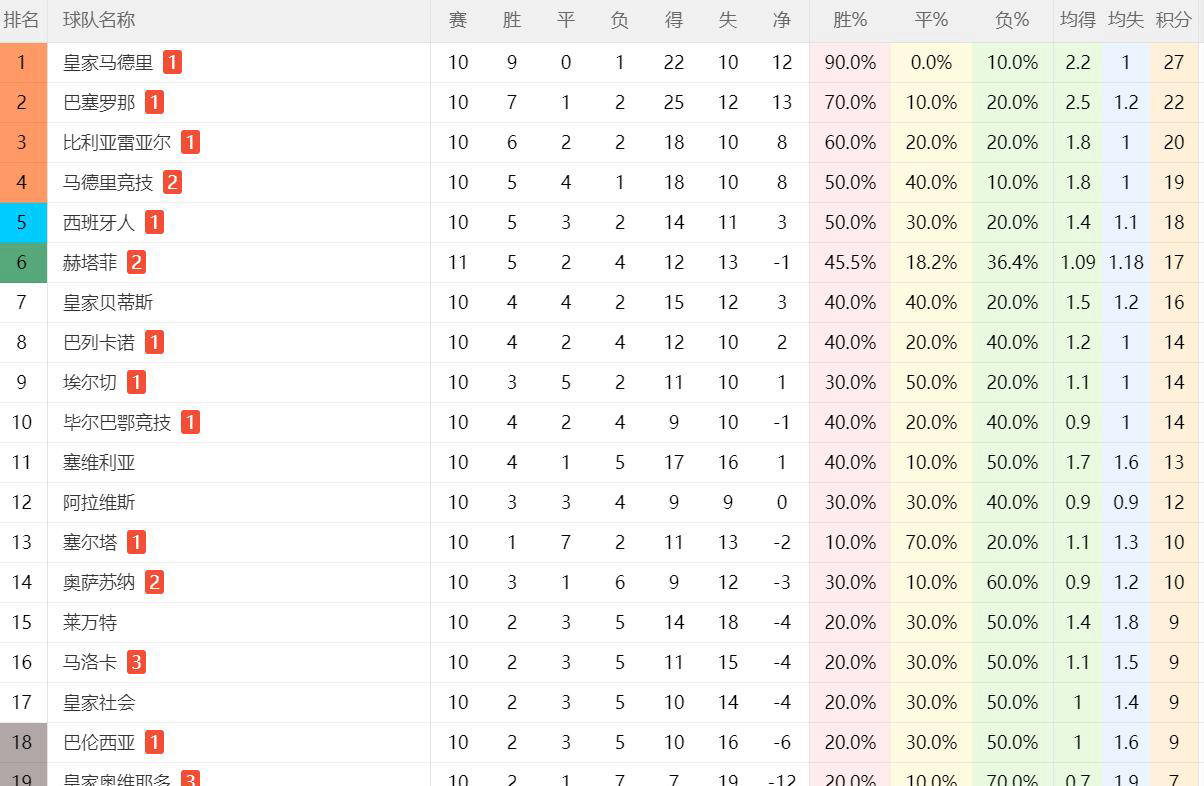Click the red badge beside 比利亚雷亚尔
1204x786 pixels.
click(190, 143)
